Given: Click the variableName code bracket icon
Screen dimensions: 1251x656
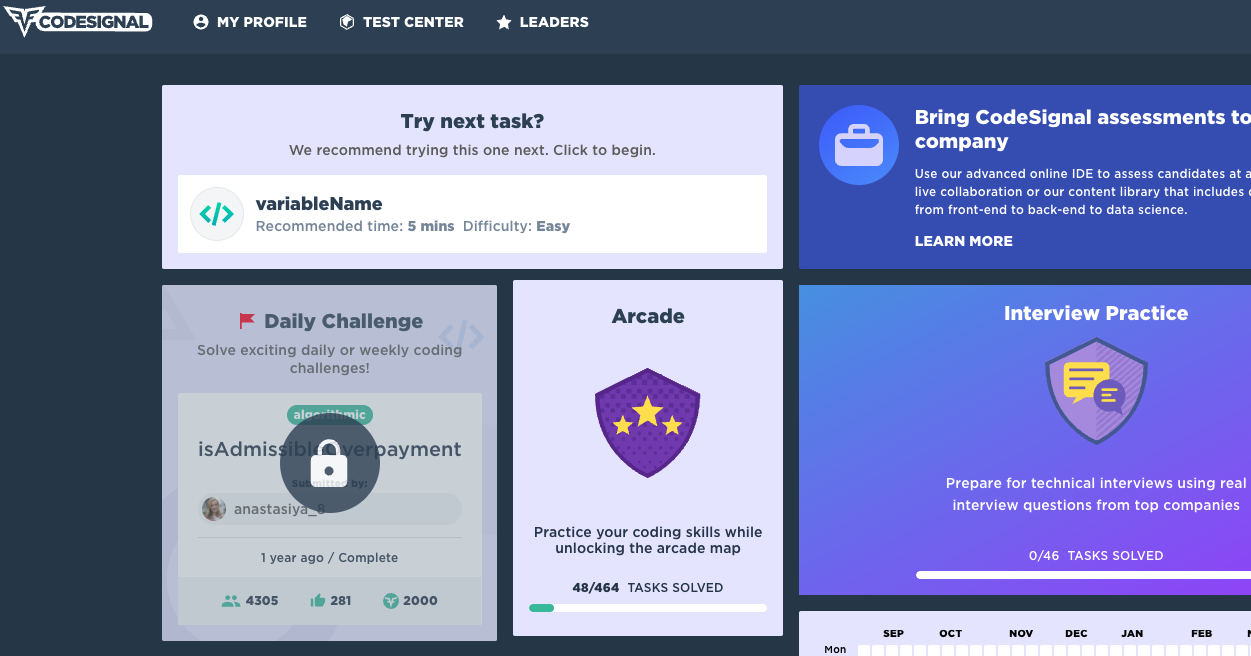Looking at the screenshot, I should coord(217,214).
